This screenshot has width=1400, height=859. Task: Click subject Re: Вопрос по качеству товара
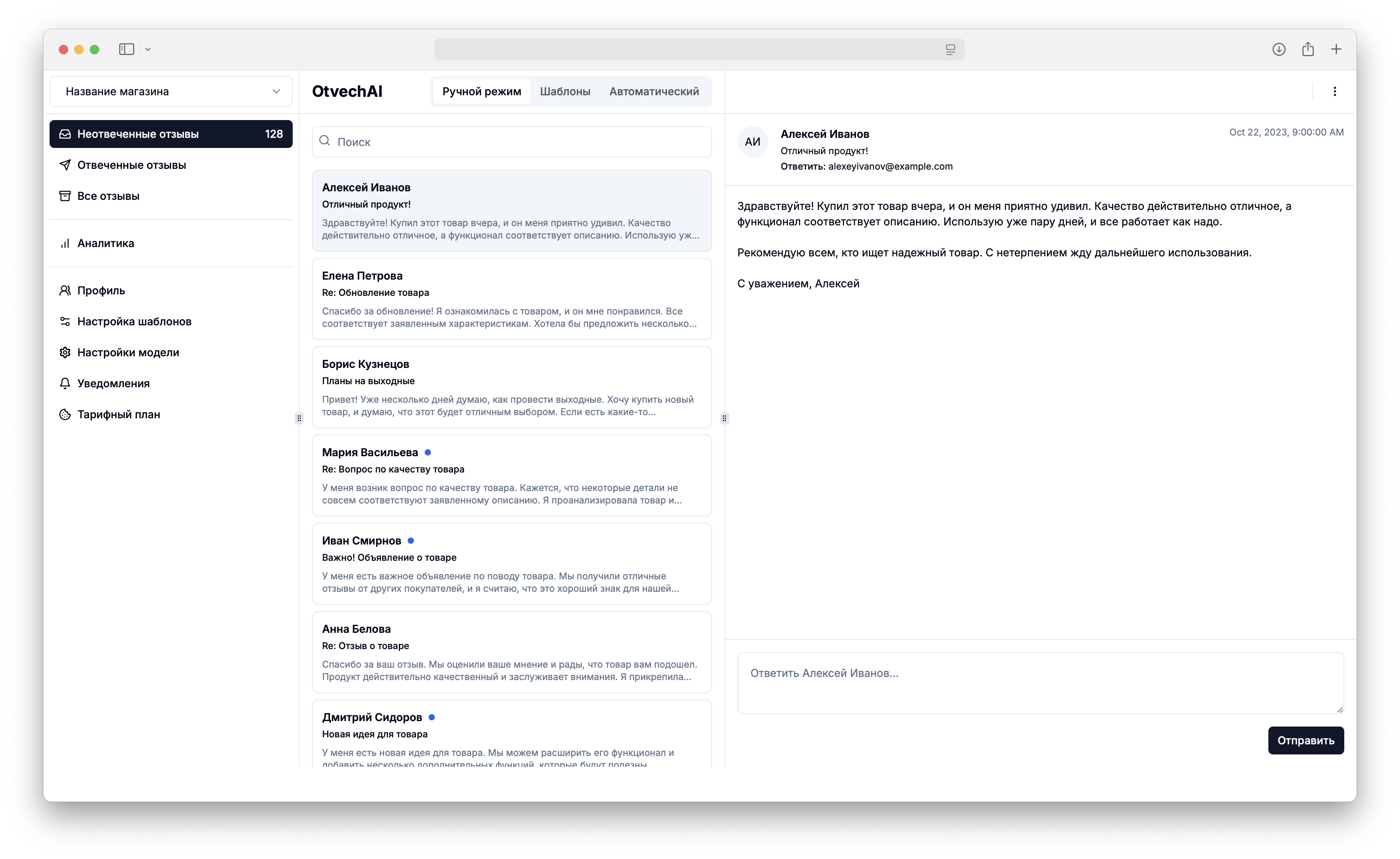(393, 469)
